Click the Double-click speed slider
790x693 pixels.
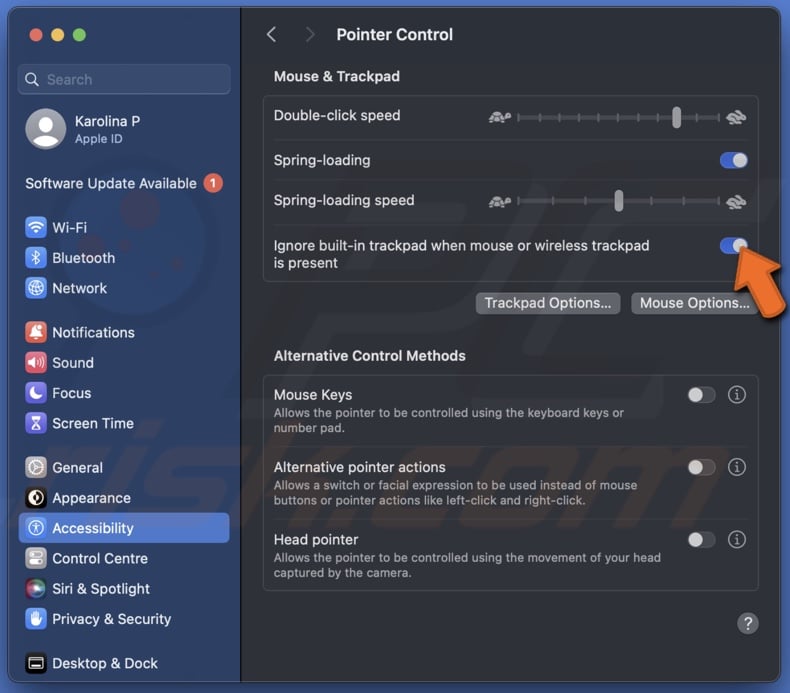click(617, 117)
